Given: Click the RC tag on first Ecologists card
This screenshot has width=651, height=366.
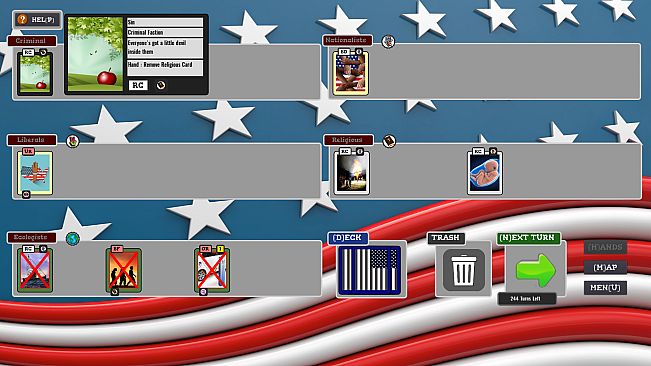Looking at the screenshot, I should pyautogui.click(x=28, y=249).
